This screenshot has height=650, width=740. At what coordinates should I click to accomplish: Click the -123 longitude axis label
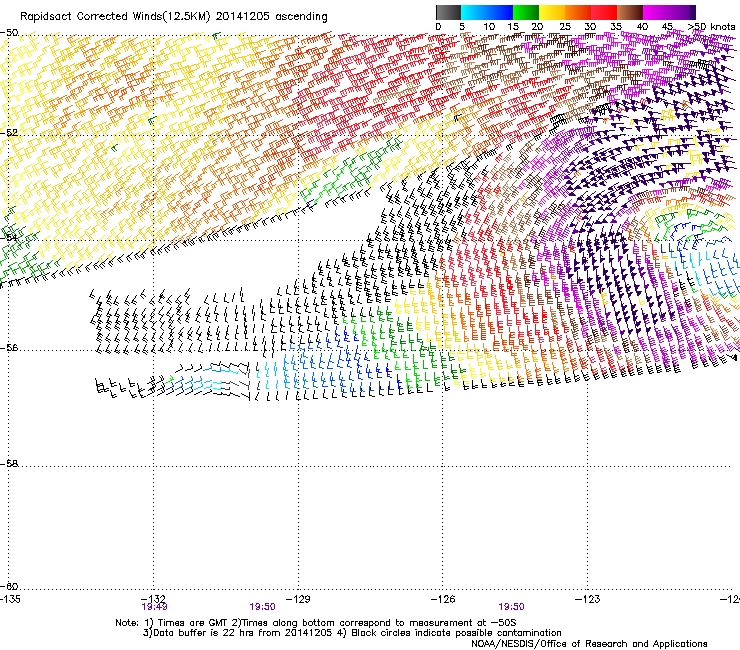(x=587, y=599)
